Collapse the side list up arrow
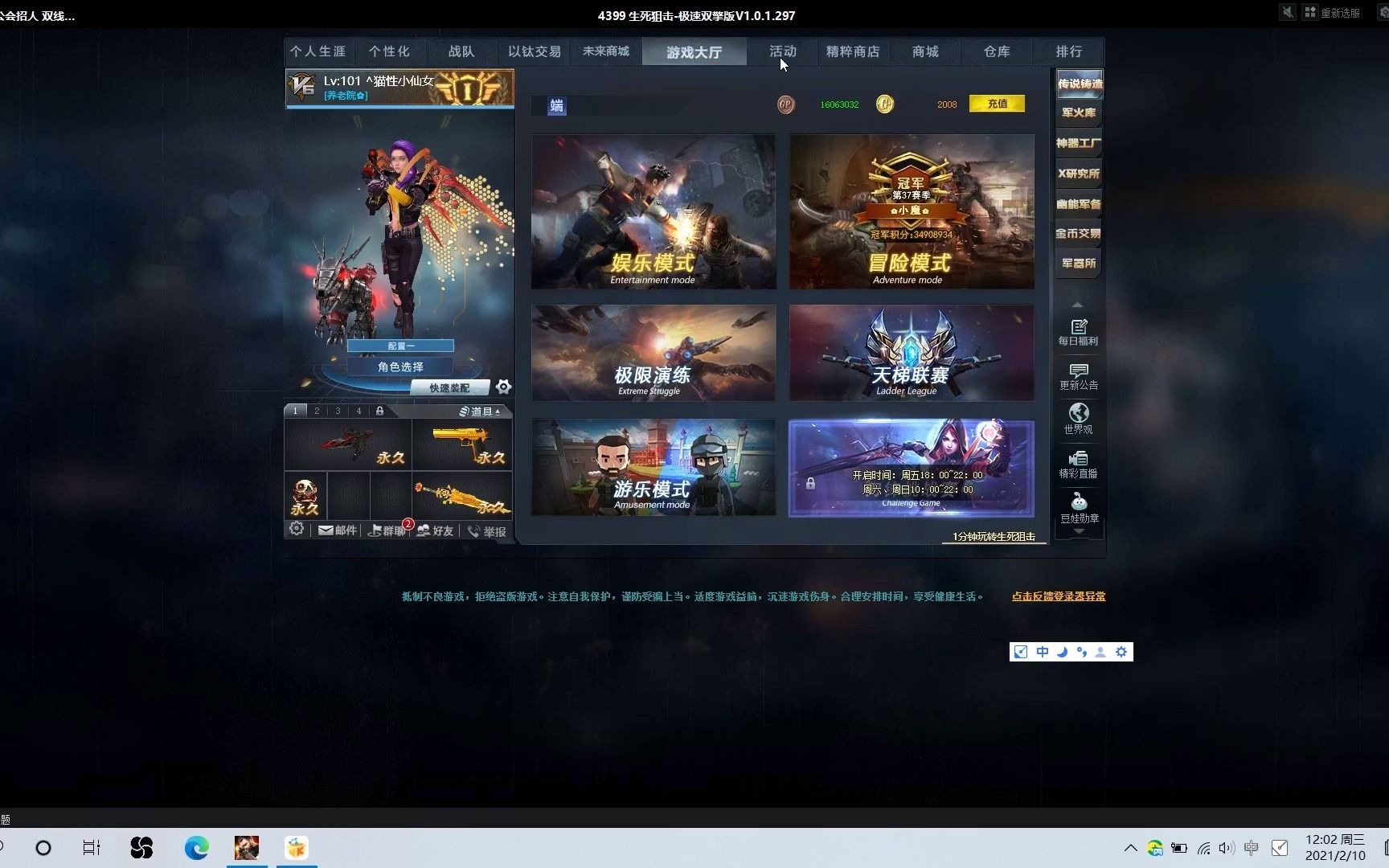Image resolution: width=1389 pixels, height=868 pixels. (x=1078, y=305)
